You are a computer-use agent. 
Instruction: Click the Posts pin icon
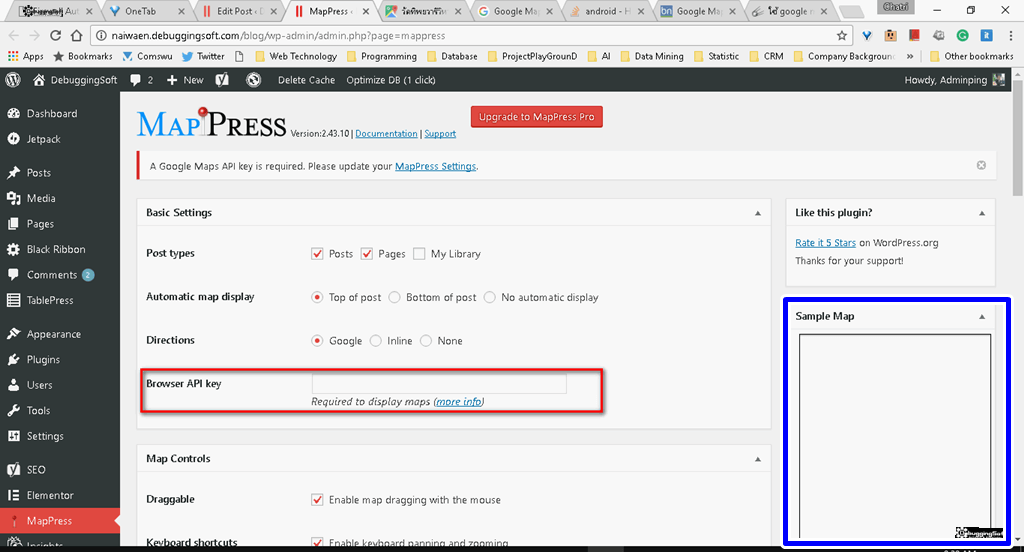[13, 172]
